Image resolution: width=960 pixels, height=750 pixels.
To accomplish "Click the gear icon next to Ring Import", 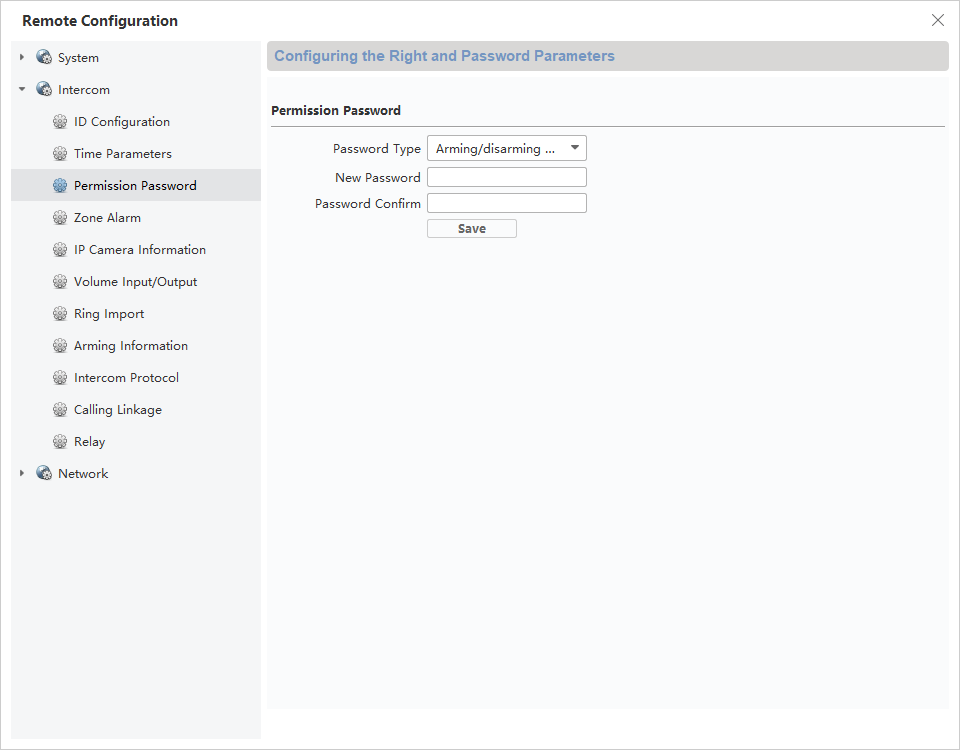I will [x=60, y=314].
